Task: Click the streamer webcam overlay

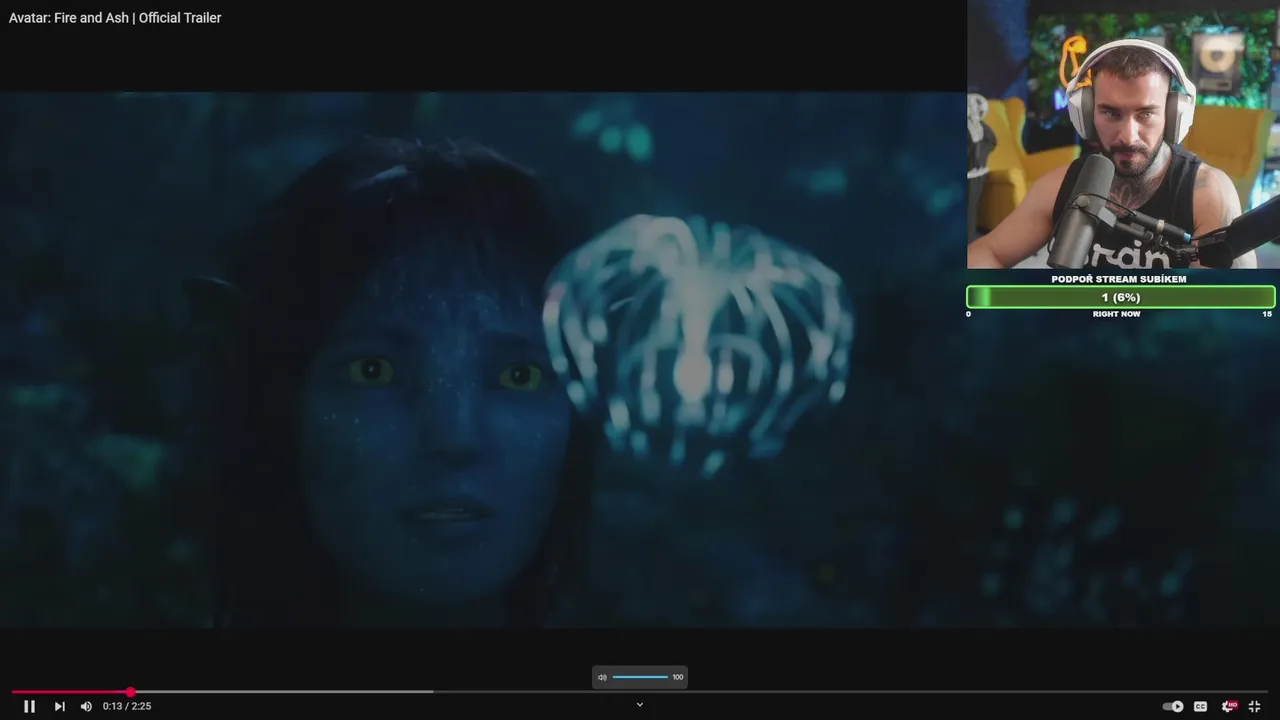Action: click(1123, 134)
